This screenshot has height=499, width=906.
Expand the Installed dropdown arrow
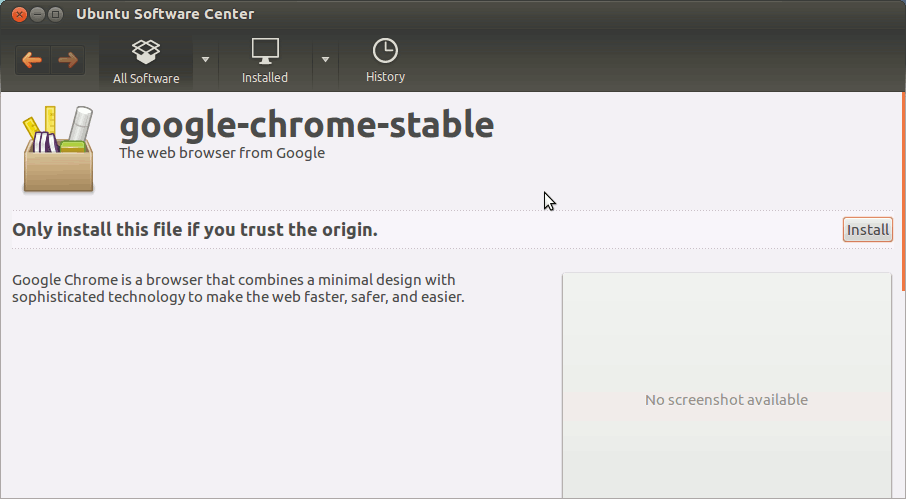(325, 59)
